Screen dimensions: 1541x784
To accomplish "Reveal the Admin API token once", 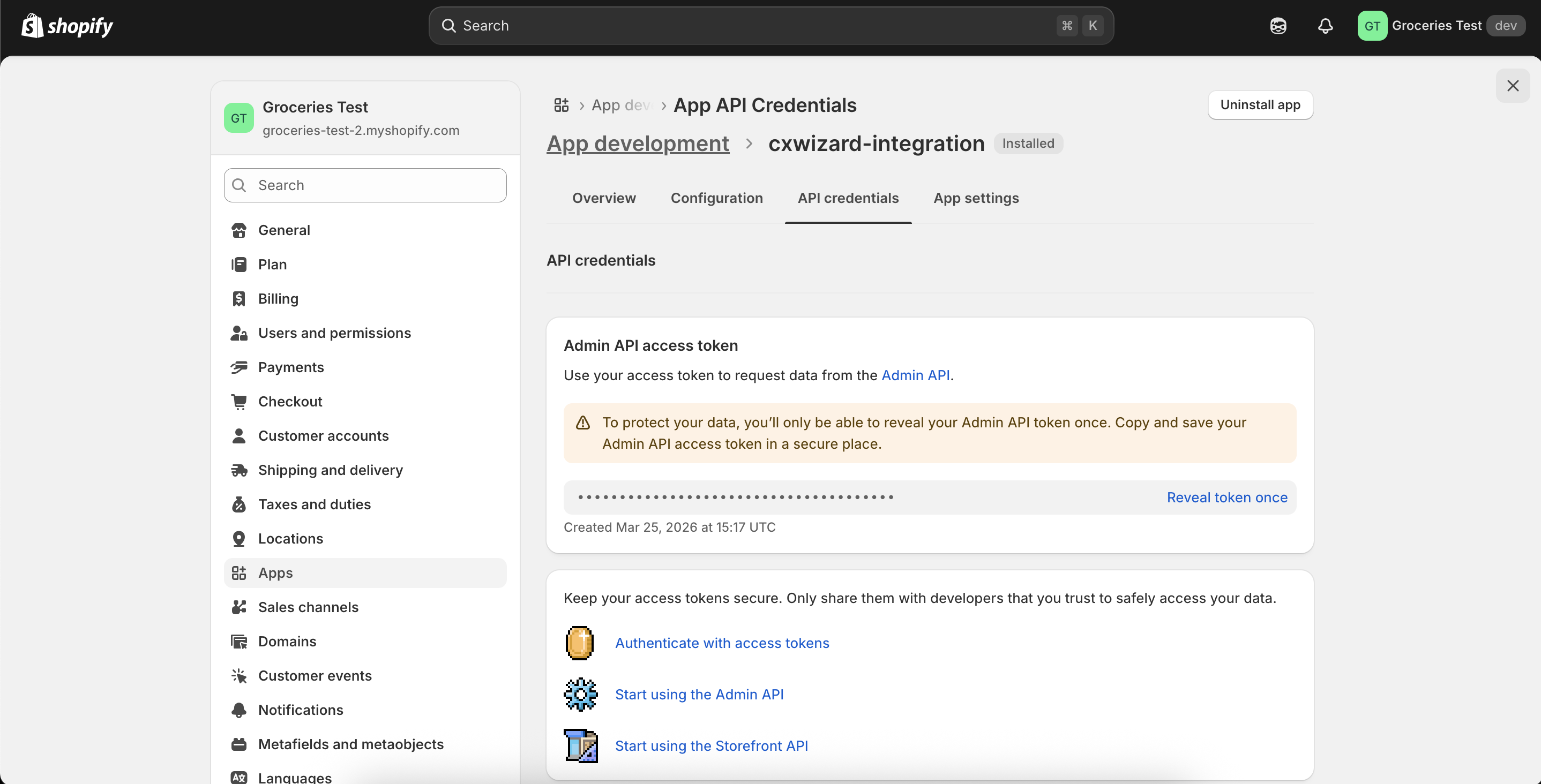I will click(1226, 497).
